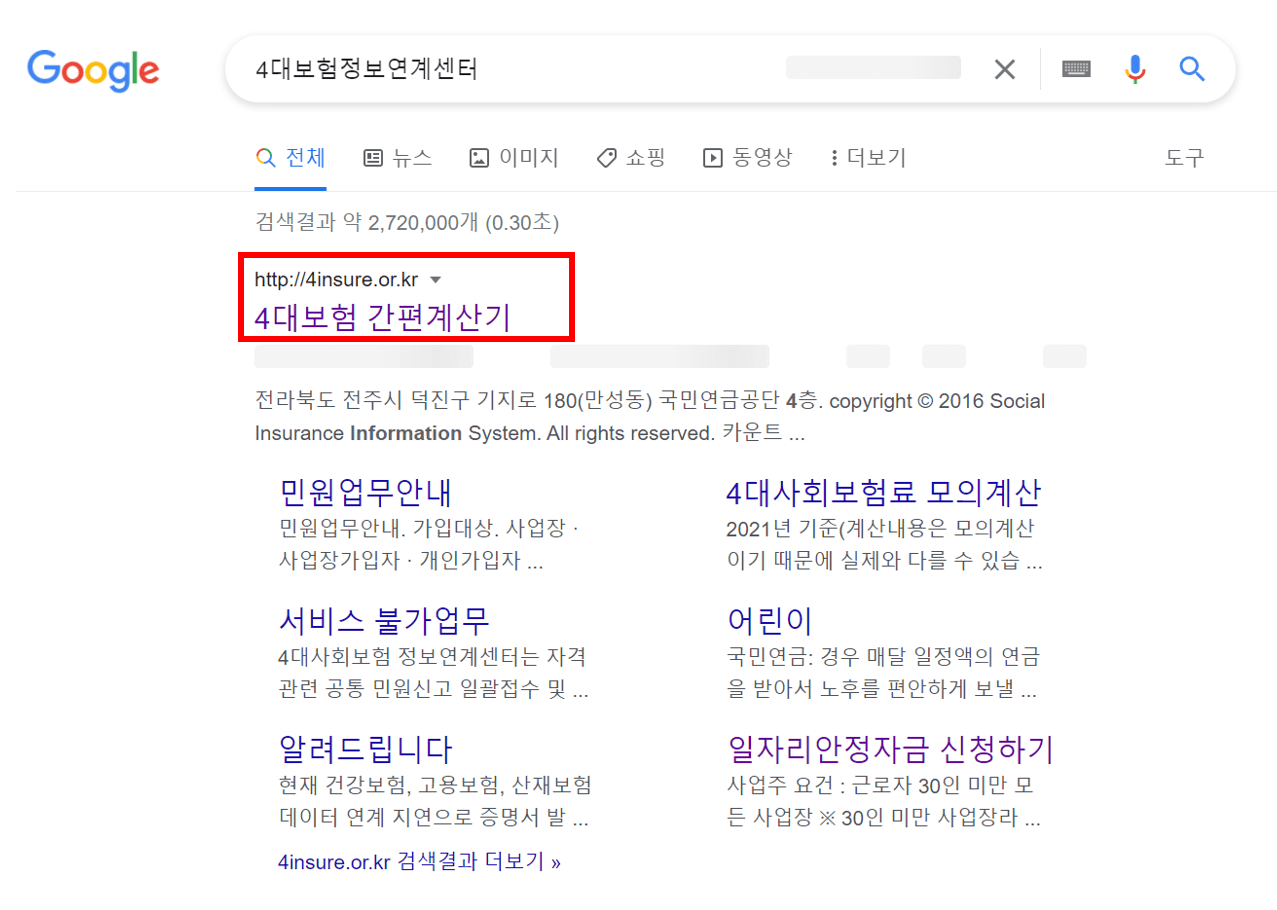
Task: Click the snippet text starting 전라북도 전주시 덕진구
Action: [650, 418]
